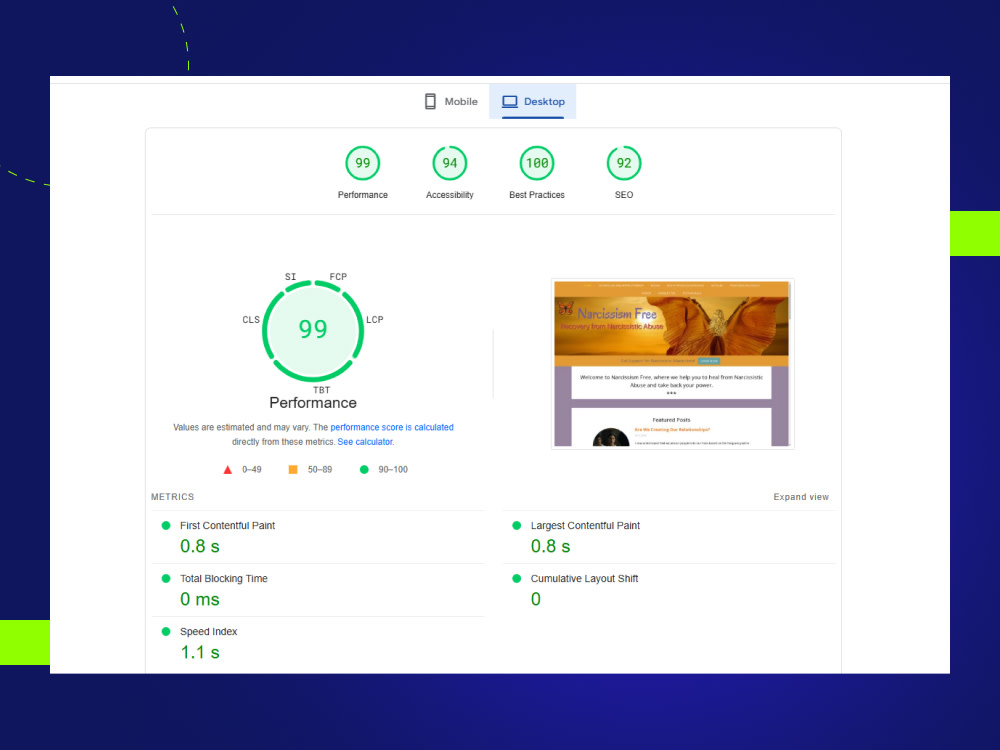The width and height of the screenshot is (1000, 750).
Task: Click the METRICS section heading
Action: (x=172, y=497)
